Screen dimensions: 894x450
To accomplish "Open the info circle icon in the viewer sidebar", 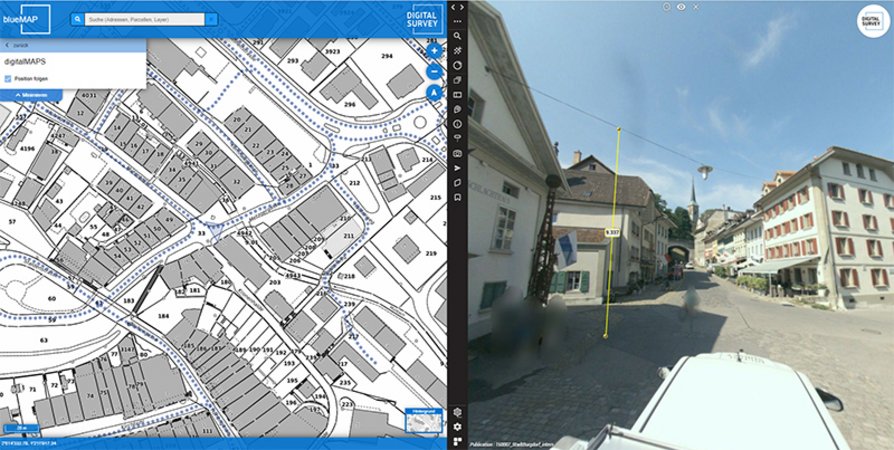I will click(x=457, y=124).
